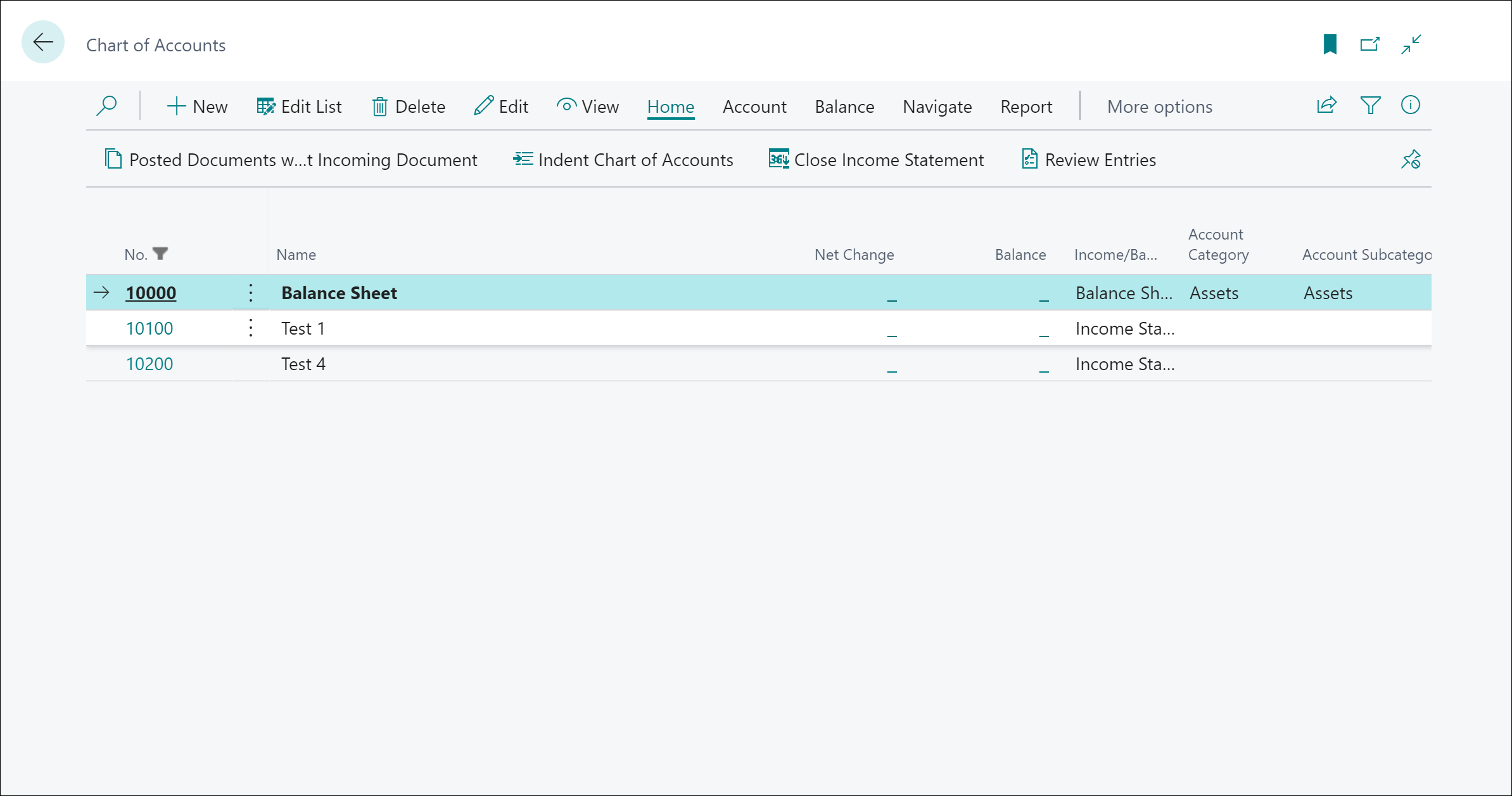Delete the selected account
1512x796 pixels.
pos(409,106)
